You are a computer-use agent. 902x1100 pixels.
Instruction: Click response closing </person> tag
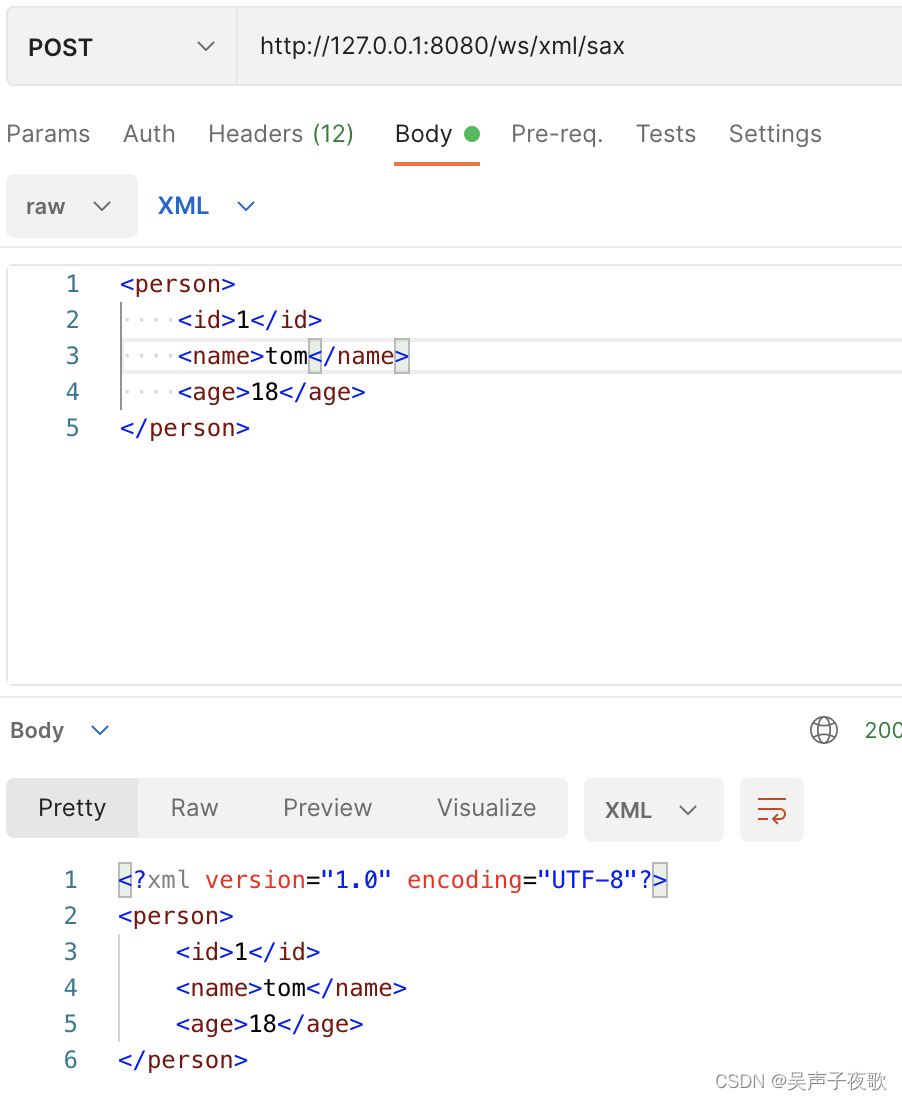pos(182,1060)
